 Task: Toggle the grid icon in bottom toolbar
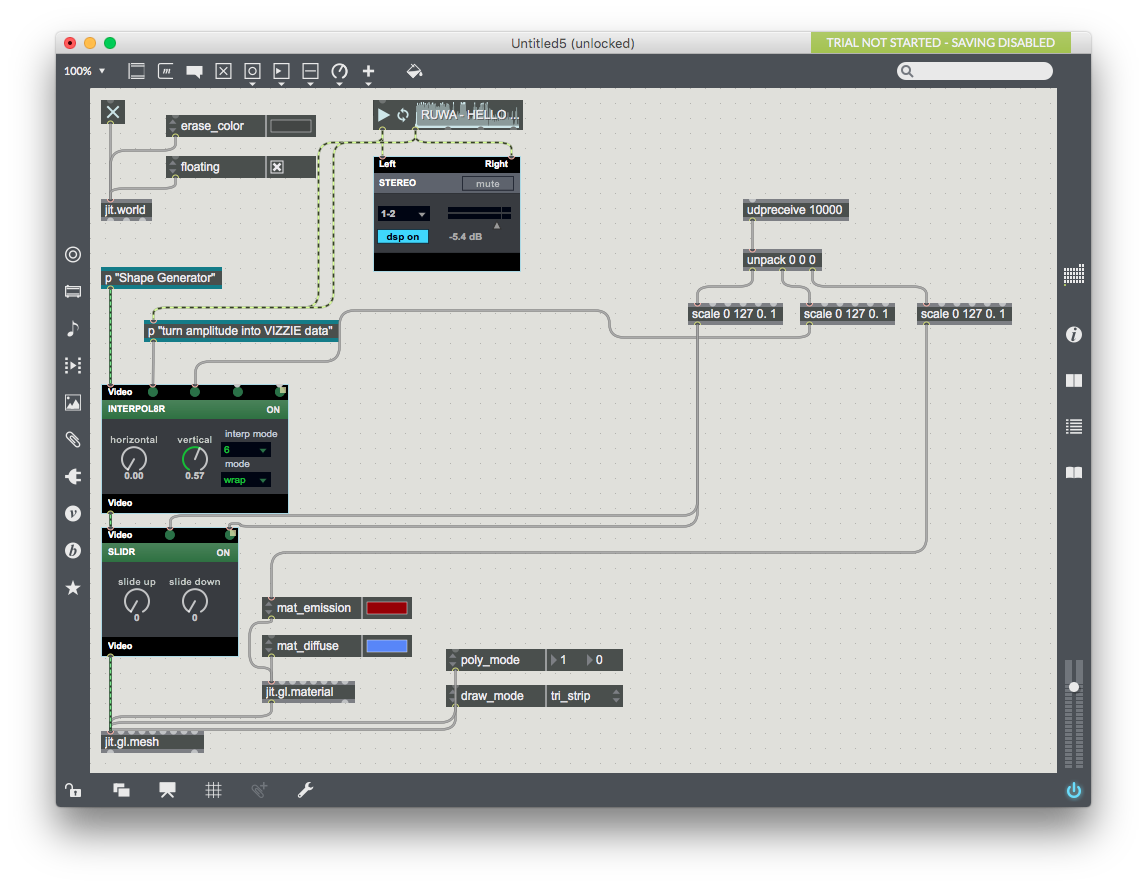click(213, 790)
